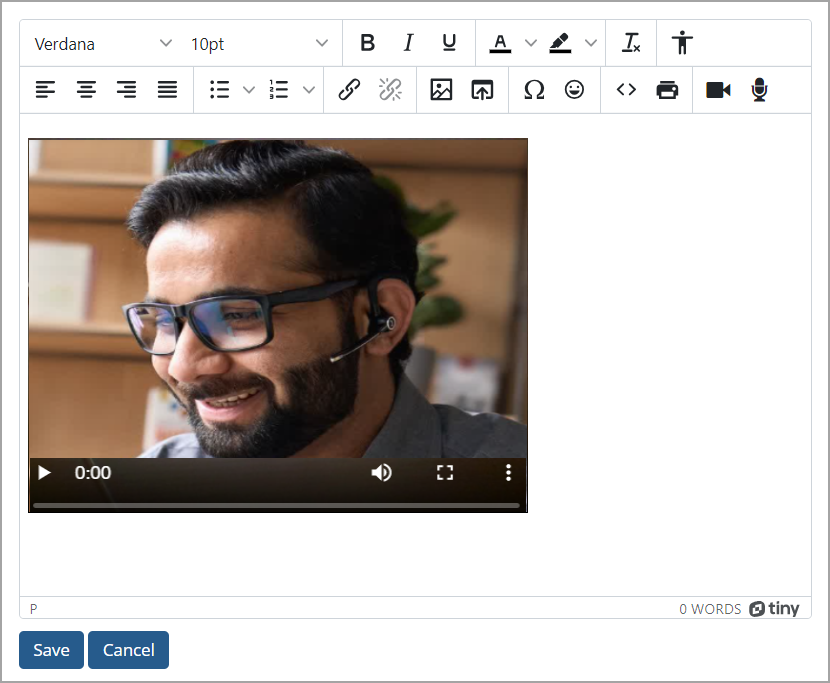Click the Cancel button
This screenshot has height=683, width=830.
point(129,650)
